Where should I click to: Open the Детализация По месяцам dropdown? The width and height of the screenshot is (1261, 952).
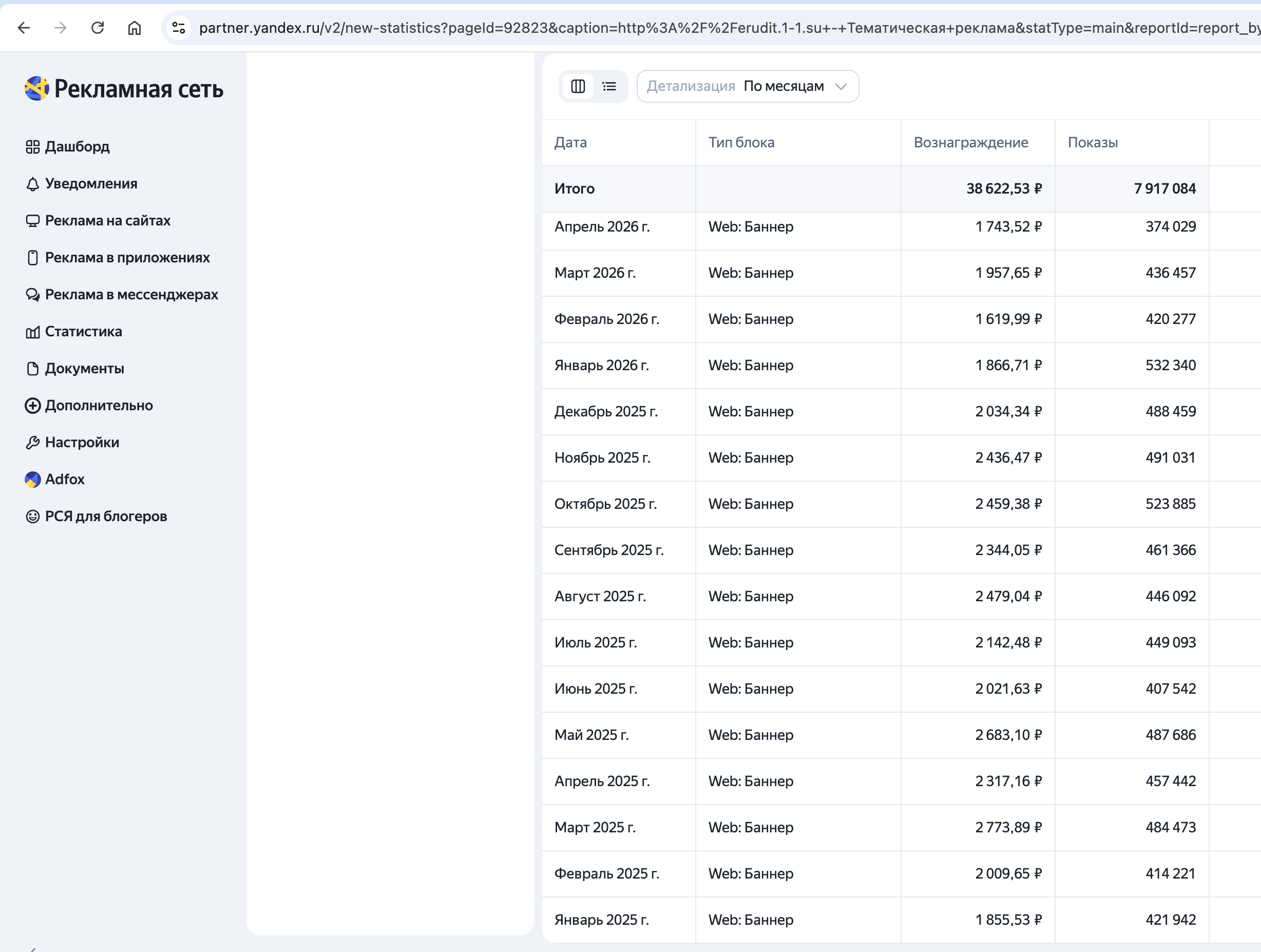tap(748, 86)
